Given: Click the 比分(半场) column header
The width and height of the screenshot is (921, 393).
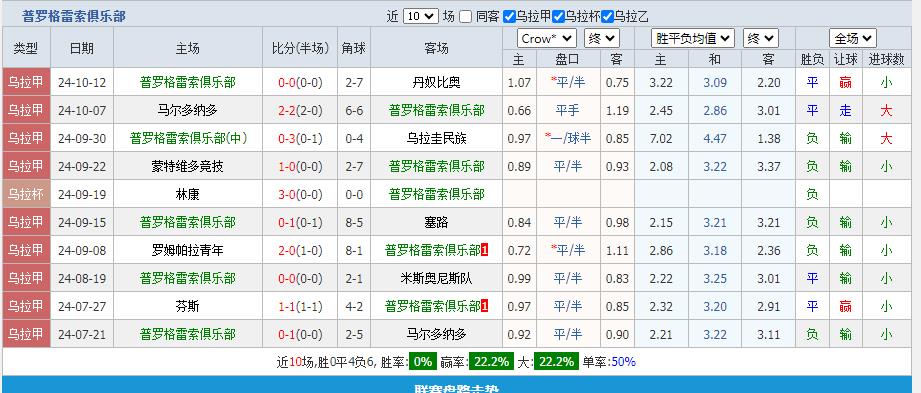Looking at the screenshot, I should click(300, 48).
